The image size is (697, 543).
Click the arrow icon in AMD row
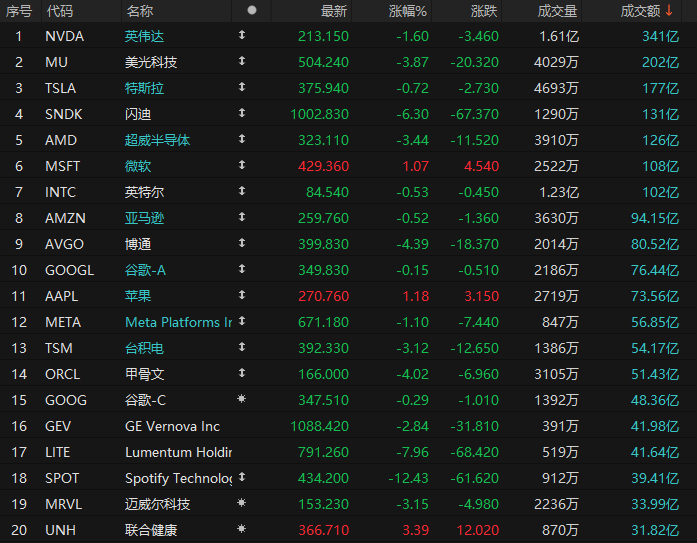242,139
